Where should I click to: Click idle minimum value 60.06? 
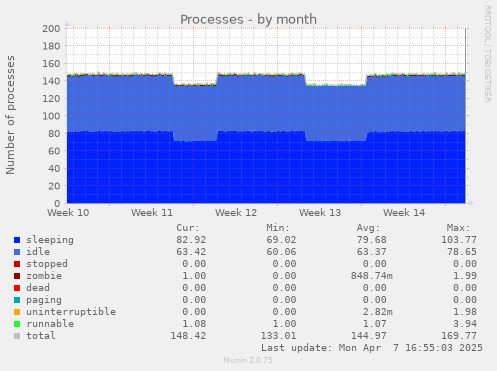tap(281, 252)
